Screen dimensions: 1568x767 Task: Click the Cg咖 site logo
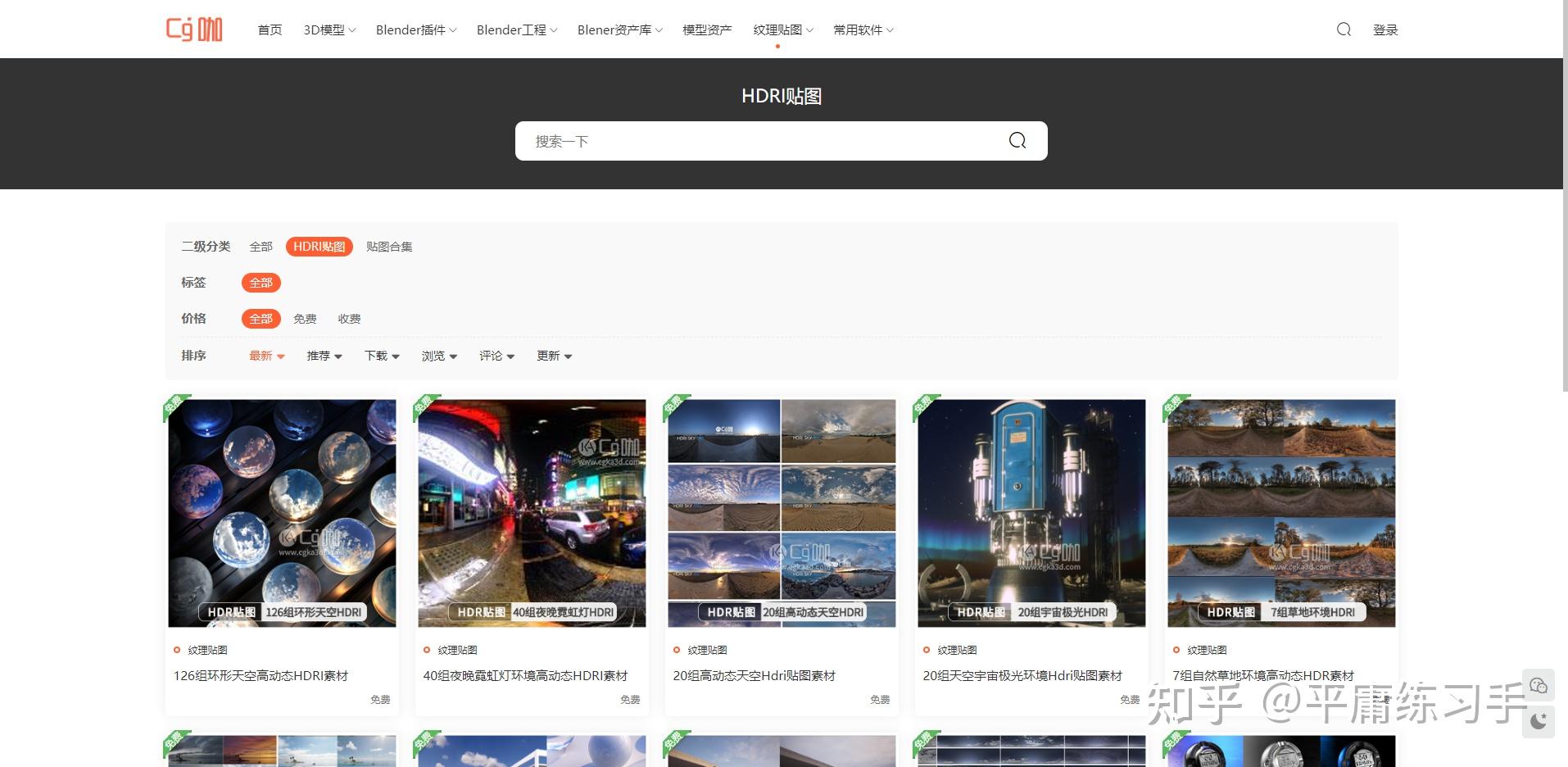[x=195, y=28]
